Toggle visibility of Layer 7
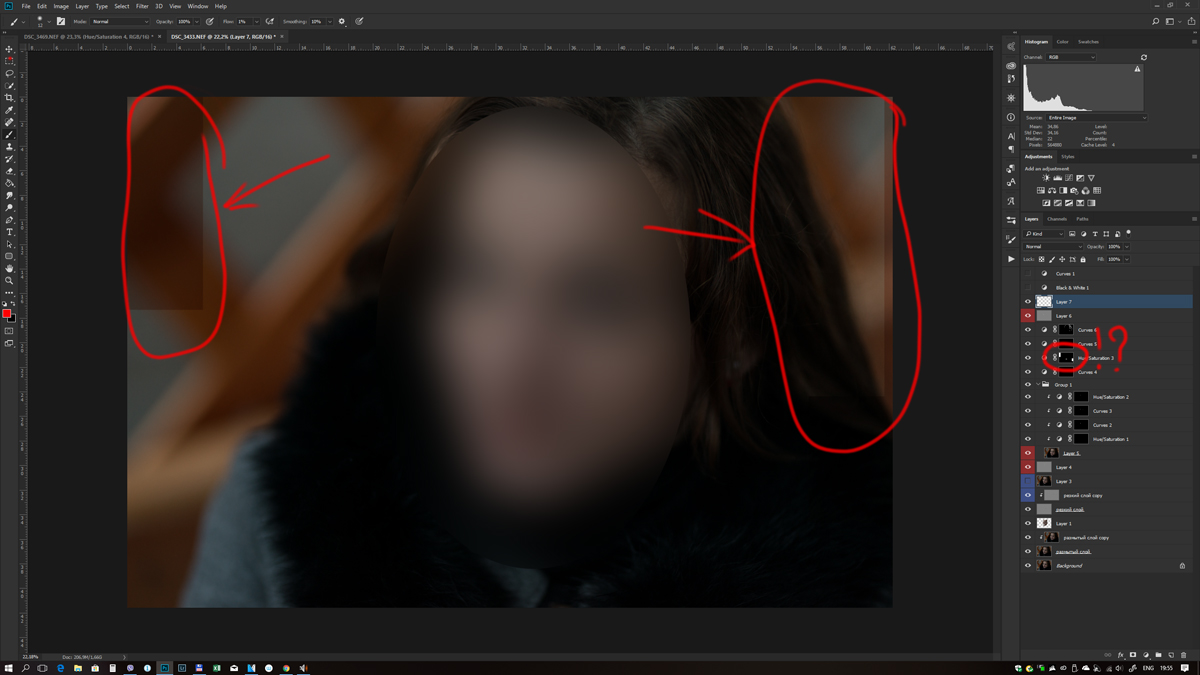 click(1027, 302)
